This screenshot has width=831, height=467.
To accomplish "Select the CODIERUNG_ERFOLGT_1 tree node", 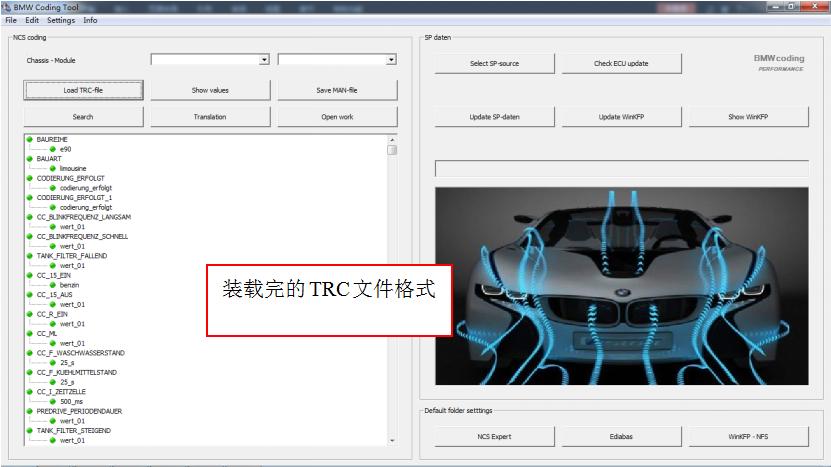I will tap(74, 198).
